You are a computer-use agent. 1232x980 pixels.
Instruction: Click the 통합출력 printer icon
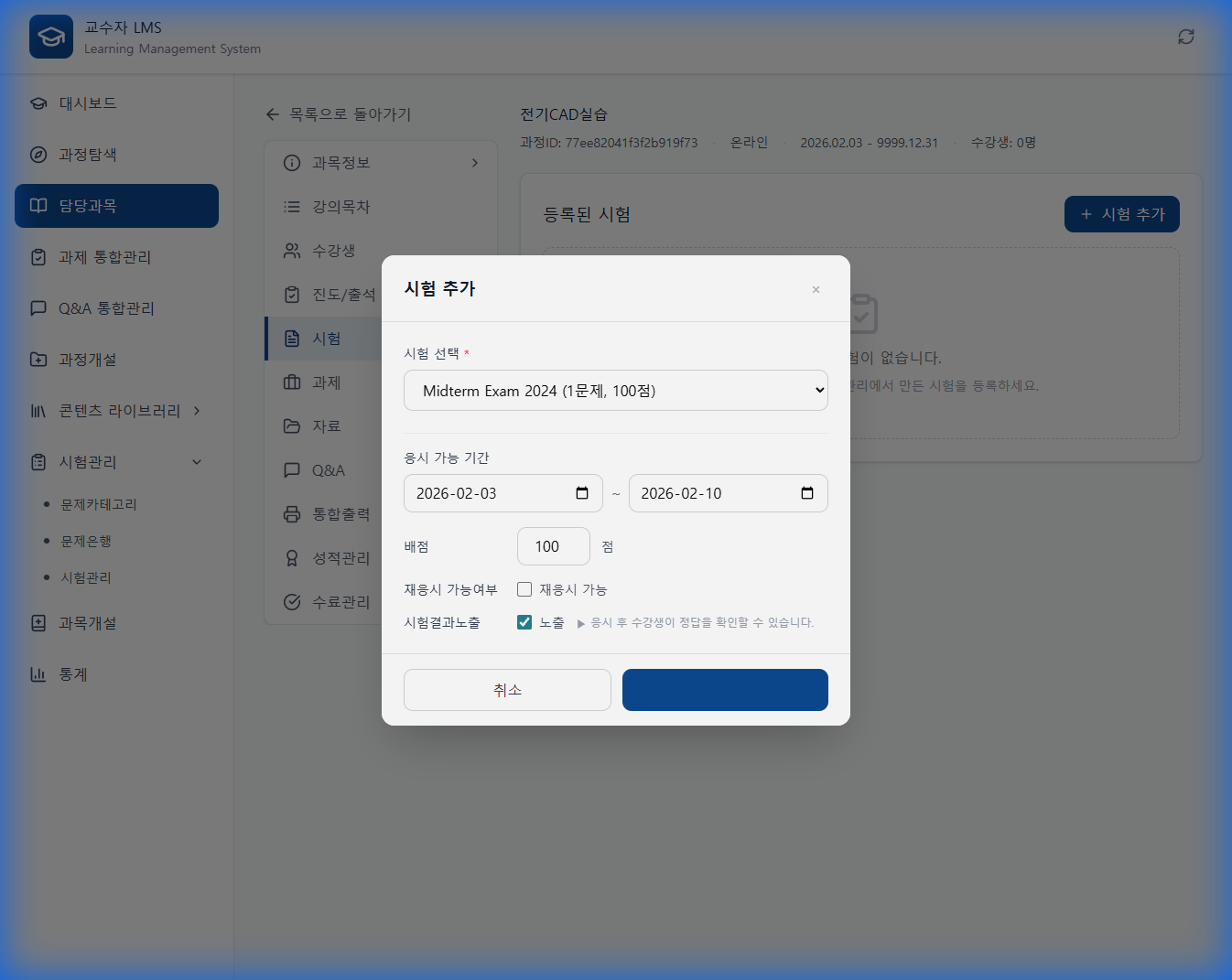click(291, 514)
